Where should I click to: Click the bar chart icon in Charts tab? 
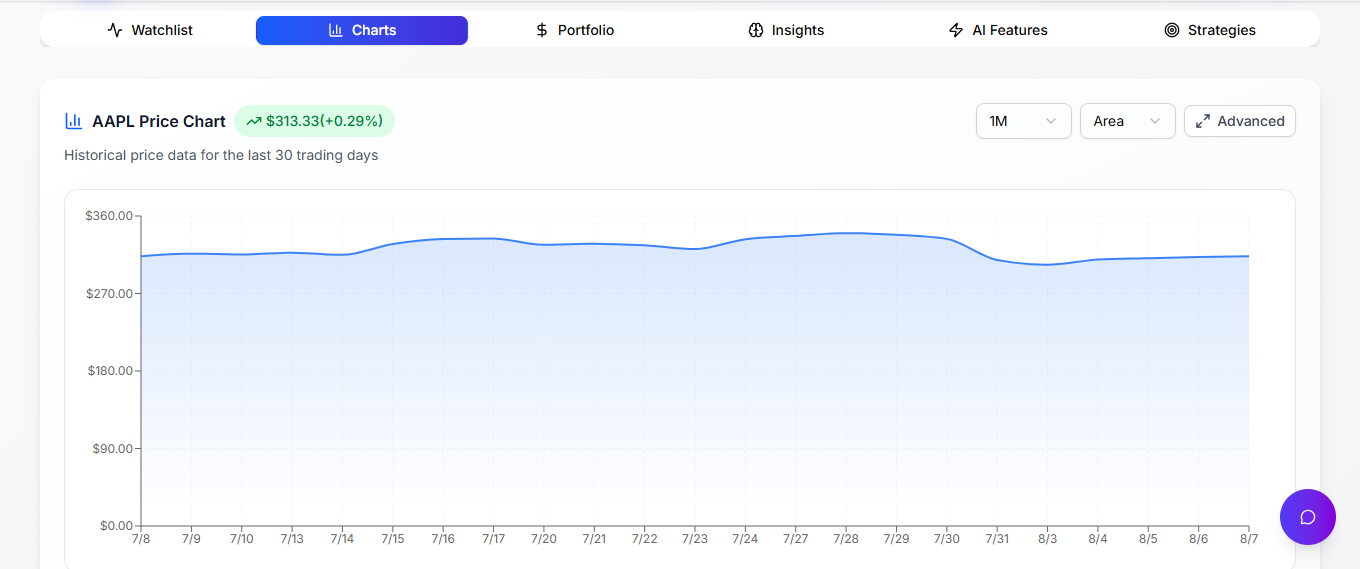(336, 30)
